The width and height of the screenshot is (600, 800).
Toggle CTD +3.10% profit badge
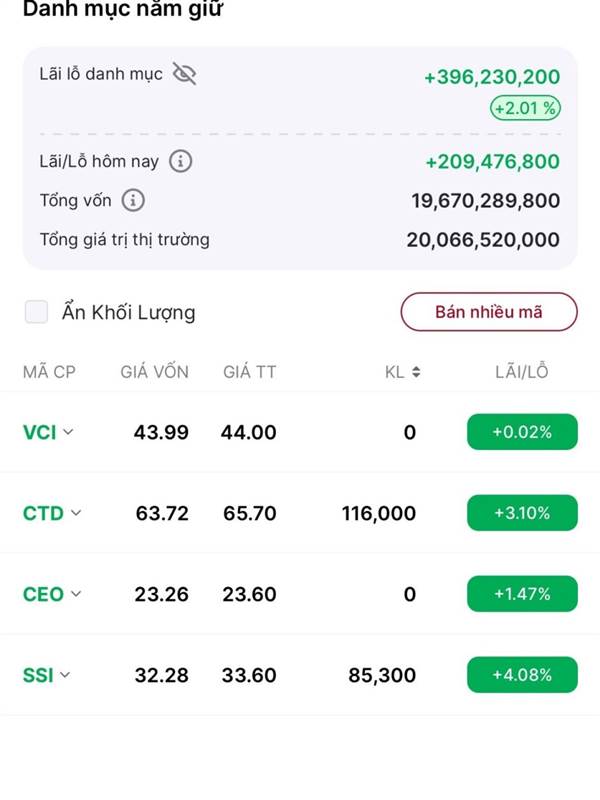[522, 513]
